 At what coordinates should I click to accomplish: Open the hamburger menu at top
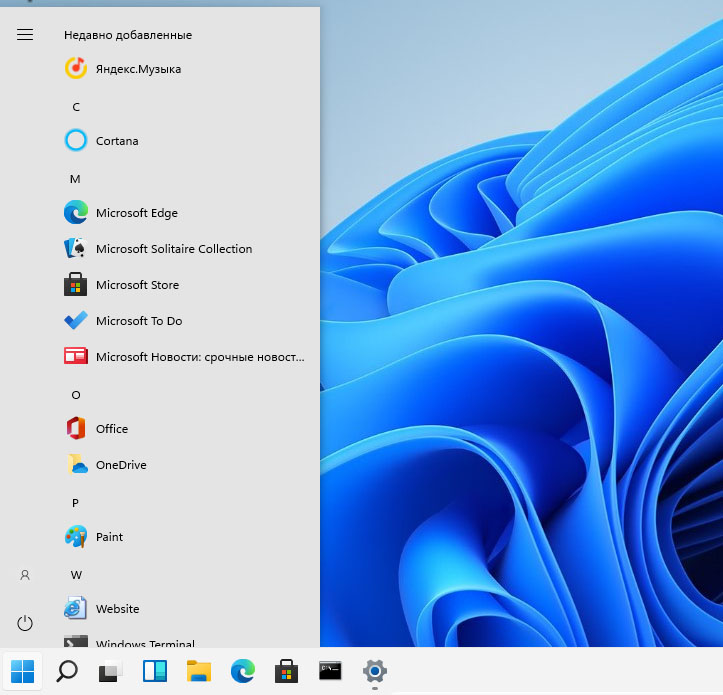coord(25,35)
